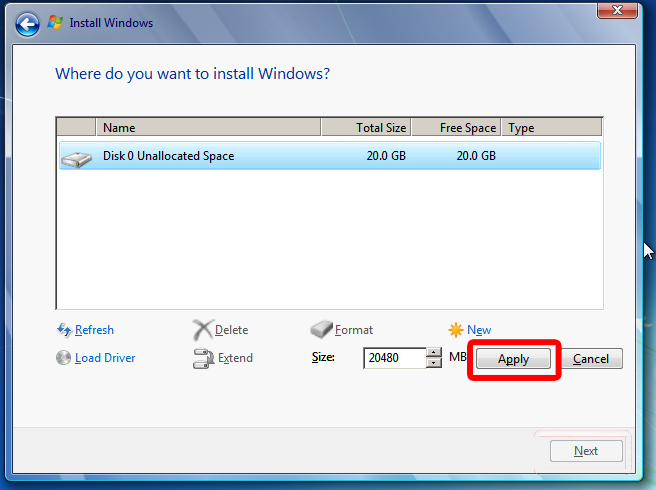
Task: Select the Disk 0 drive icon
Action: tap(76, 159)
